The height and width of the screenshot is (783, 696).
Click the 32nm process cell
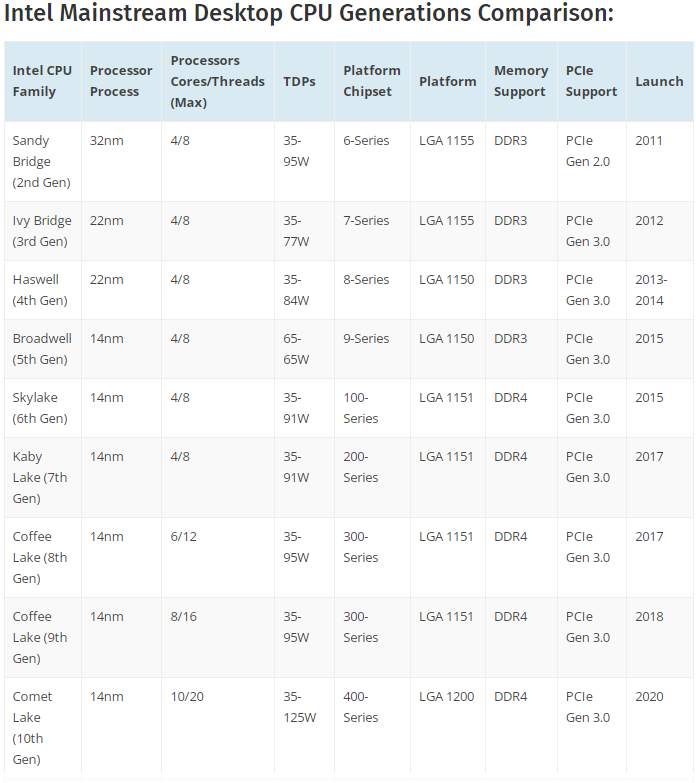coord(107,141)
